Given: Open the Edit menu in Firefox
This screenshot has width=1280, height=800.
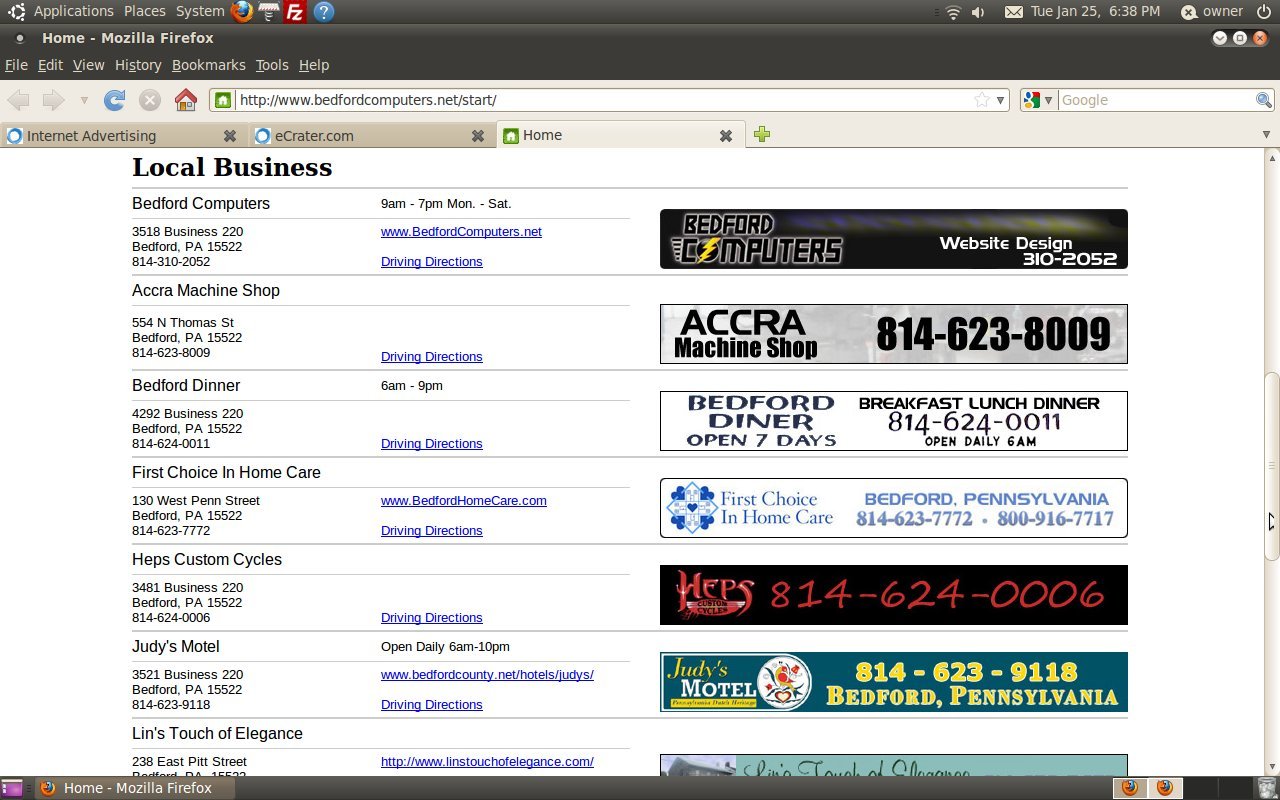Looking at the screenshot, I should point(50,65).
